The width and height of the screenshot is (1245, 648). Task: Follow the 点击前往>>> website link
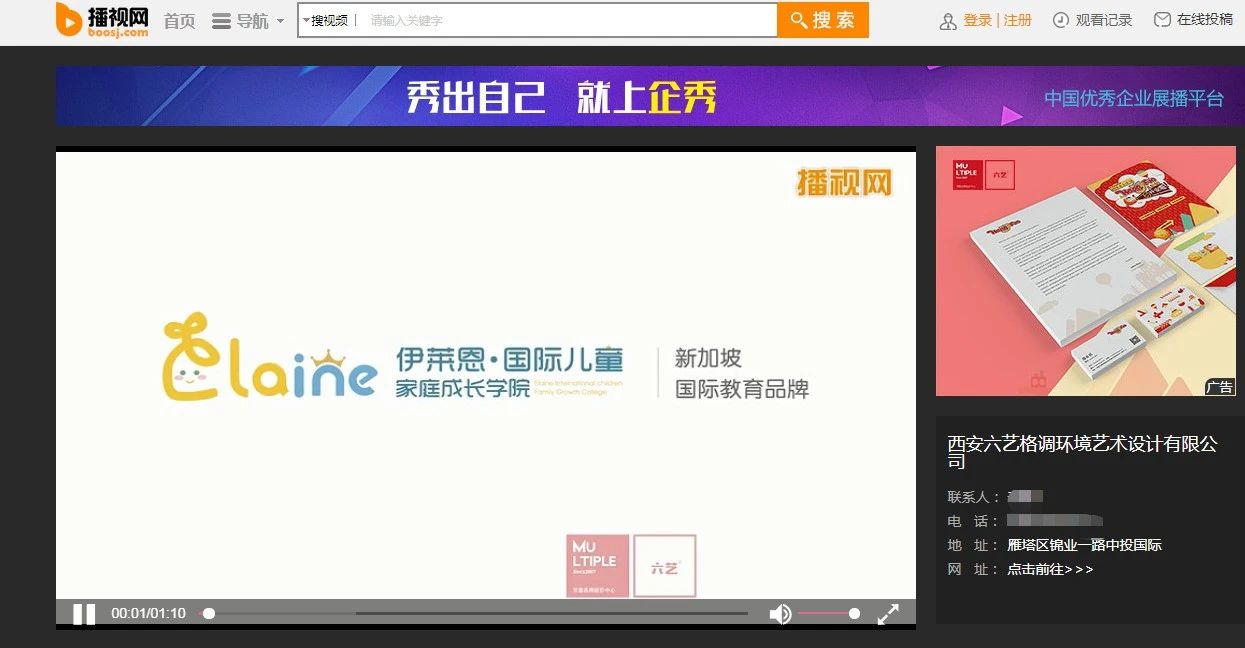click(1050, 569)
